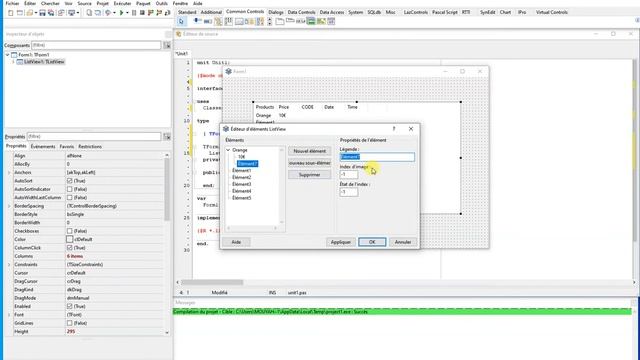Expand the Constraints property row
Viewport: 640px width, 360px height.
click(x=9, y=264)
